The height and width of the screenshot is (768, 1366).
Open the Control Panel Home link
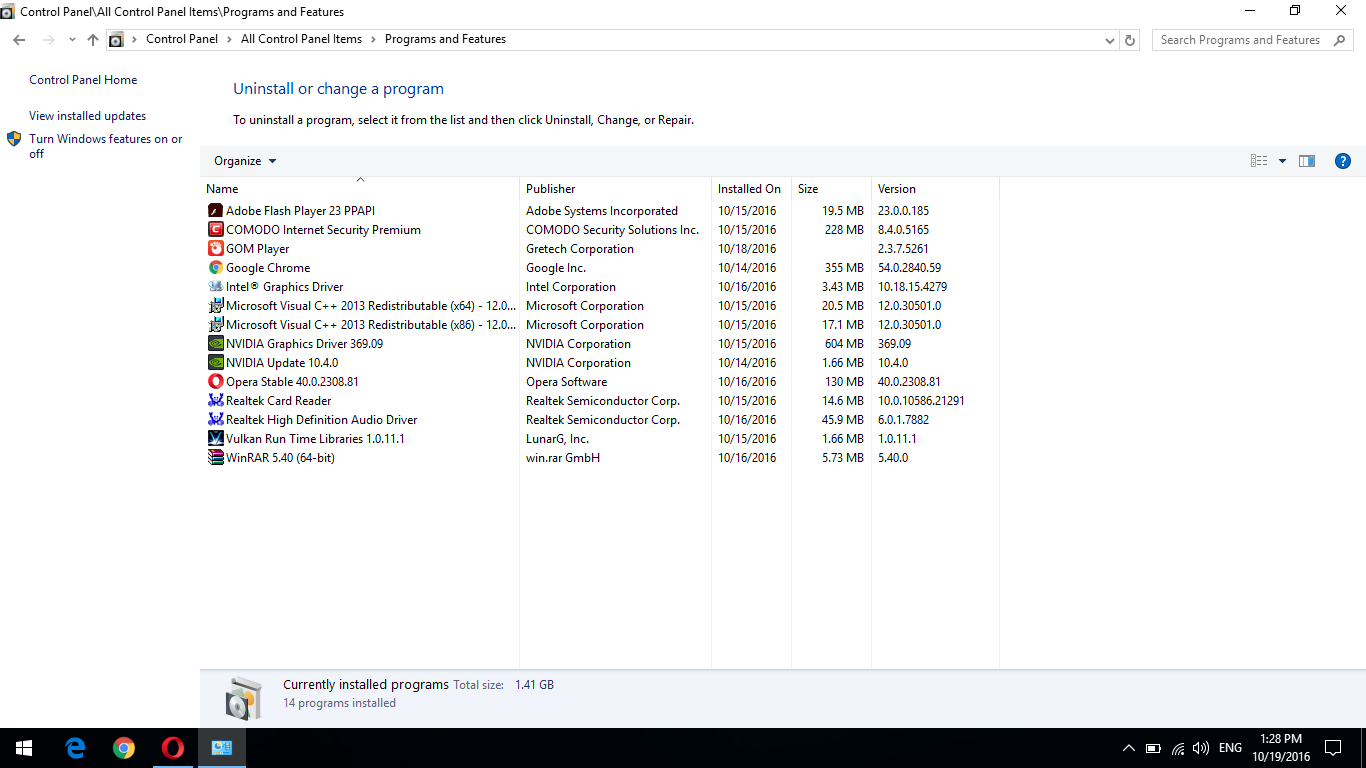pyautogui.click(x=83, y=80)
